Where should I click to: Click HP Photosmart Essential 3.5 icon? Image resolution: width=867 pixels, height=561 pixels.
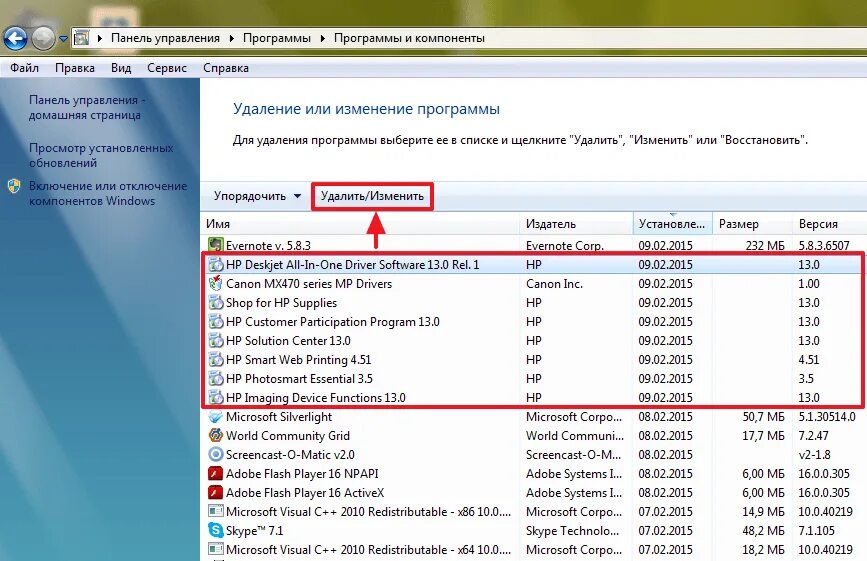click(216, 378)
